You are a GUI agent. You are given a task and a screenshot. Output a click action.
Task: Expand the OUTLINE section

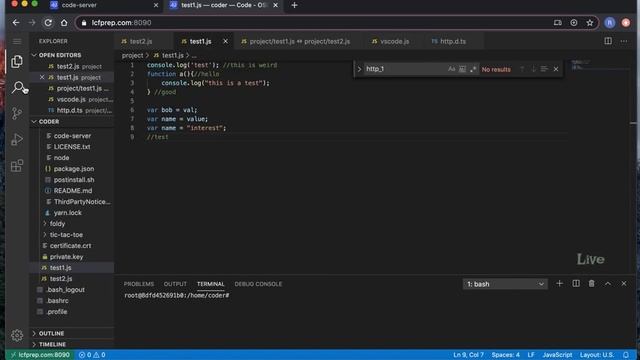click(x=51, y=333)
